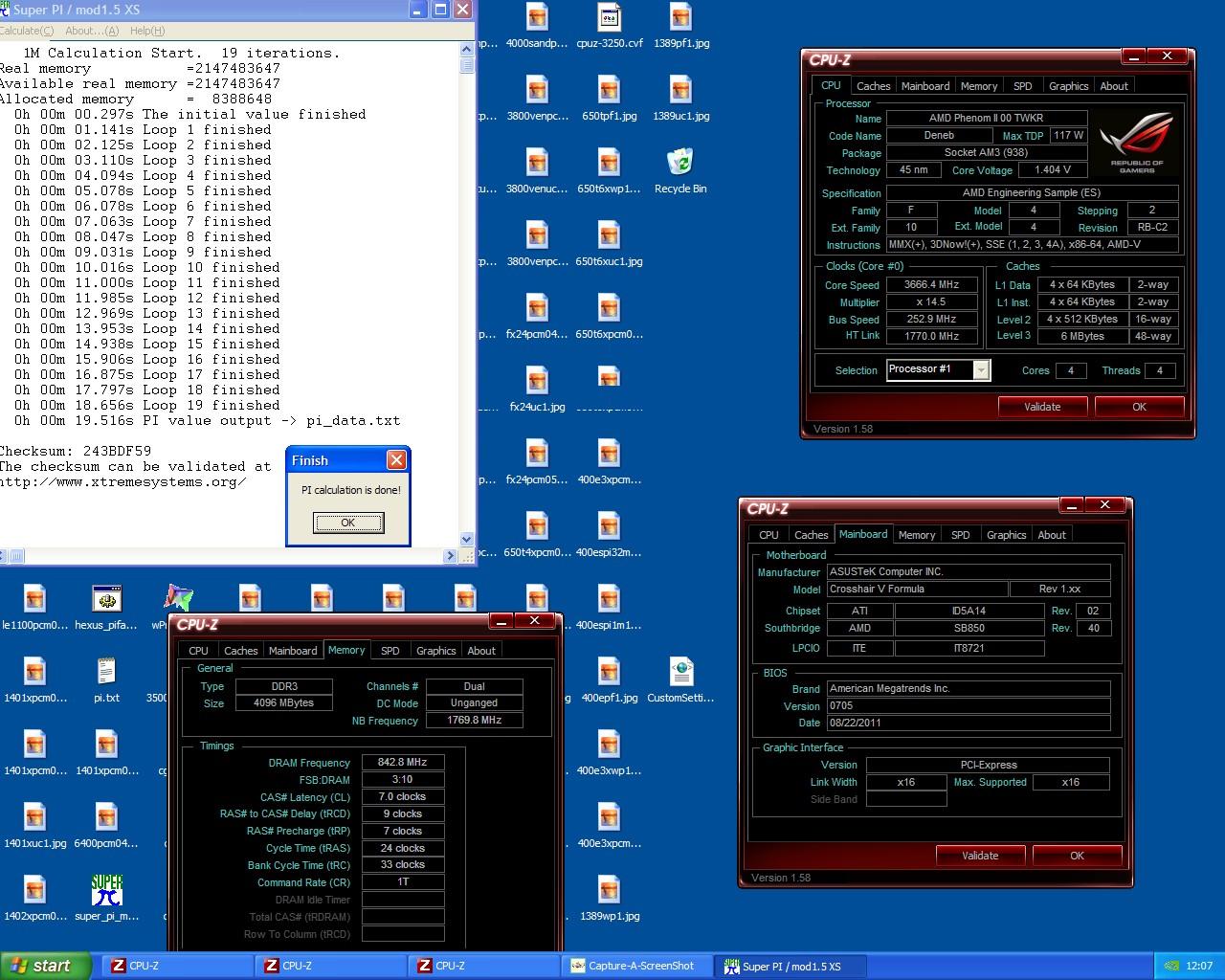Screen dimensions: 1225x980
Task: Click the Core Voltage 1.404 V value
Action: pyautogui.click(x=1053, y=170)
